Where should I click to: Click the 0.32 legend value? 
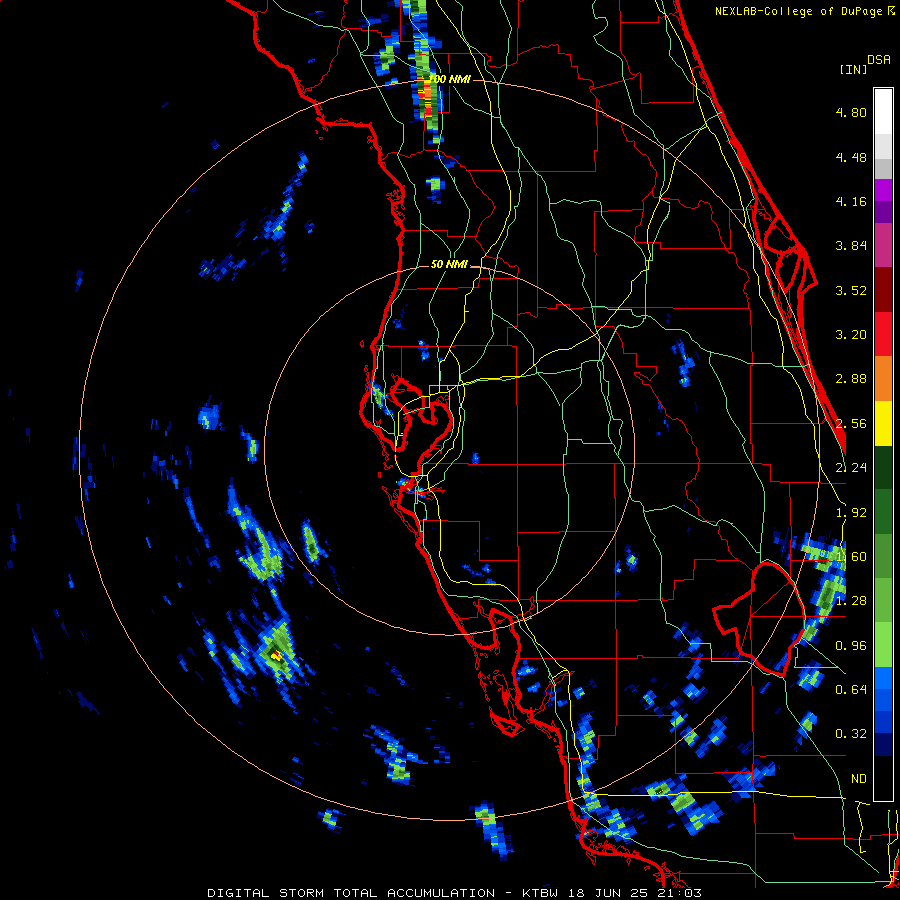851,734
